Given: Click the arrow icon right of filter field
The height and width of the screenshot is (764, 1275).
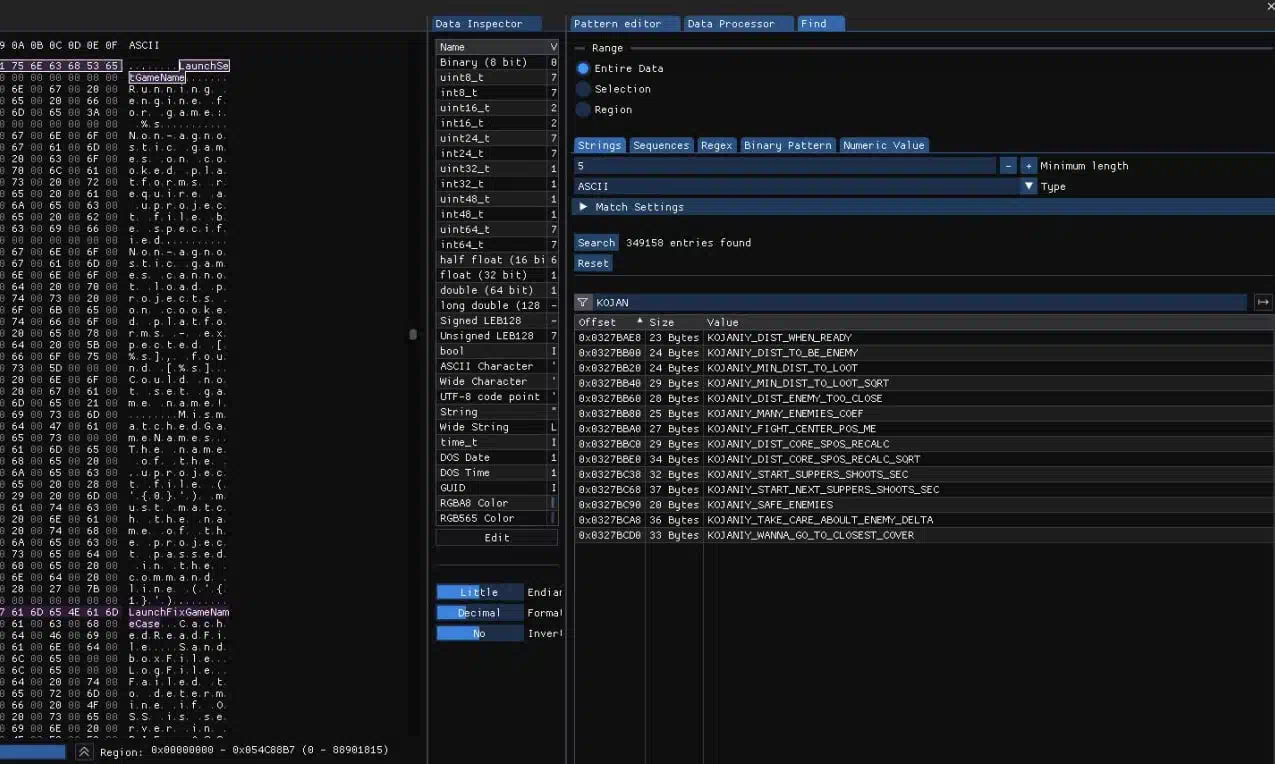Looking at the screenshot, I should pyautogui.click(x=1263, y=302).
